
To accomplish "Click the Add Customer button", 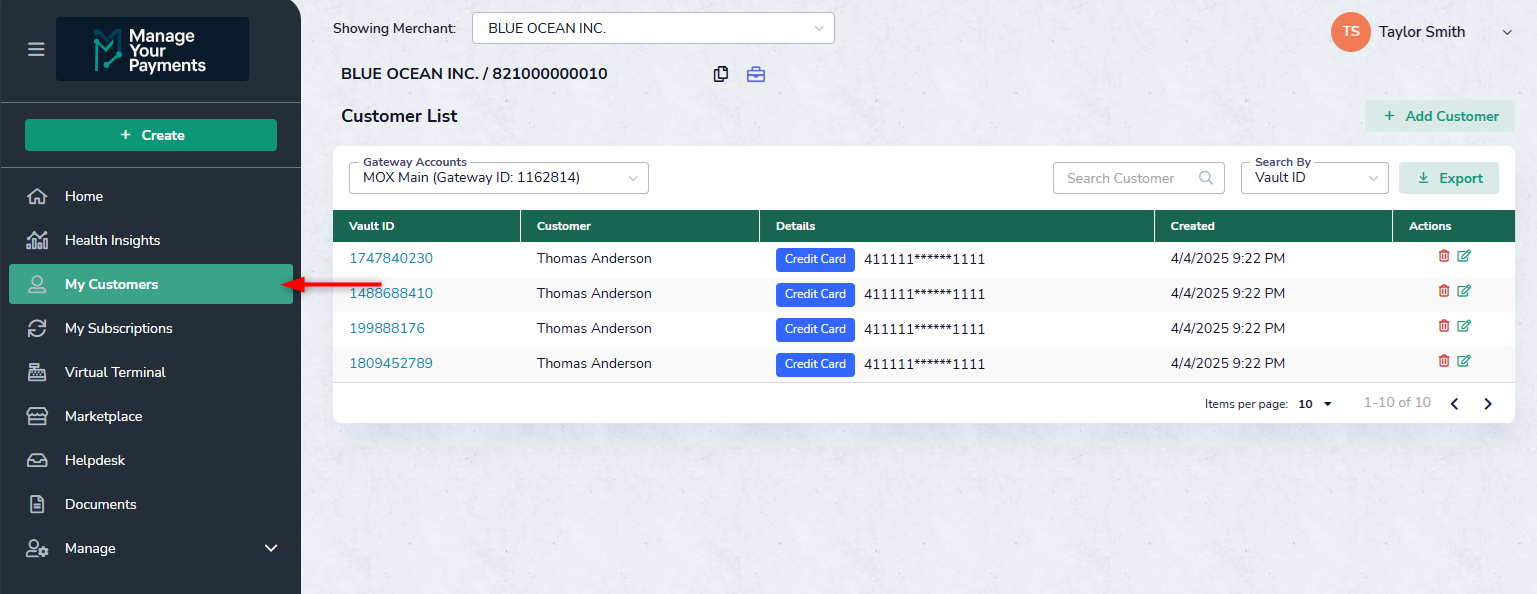I will pyautogui.click(x=1440, y=116).
